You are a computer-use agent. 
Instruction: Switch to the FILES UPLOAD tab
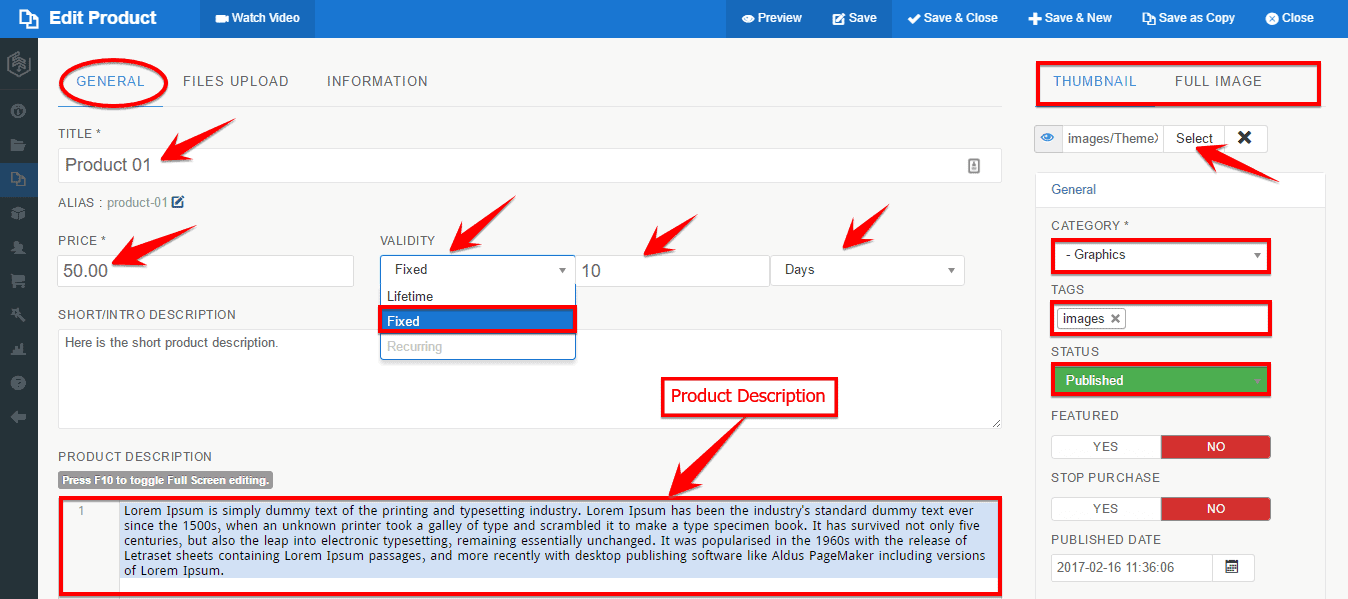click(236, 81)
